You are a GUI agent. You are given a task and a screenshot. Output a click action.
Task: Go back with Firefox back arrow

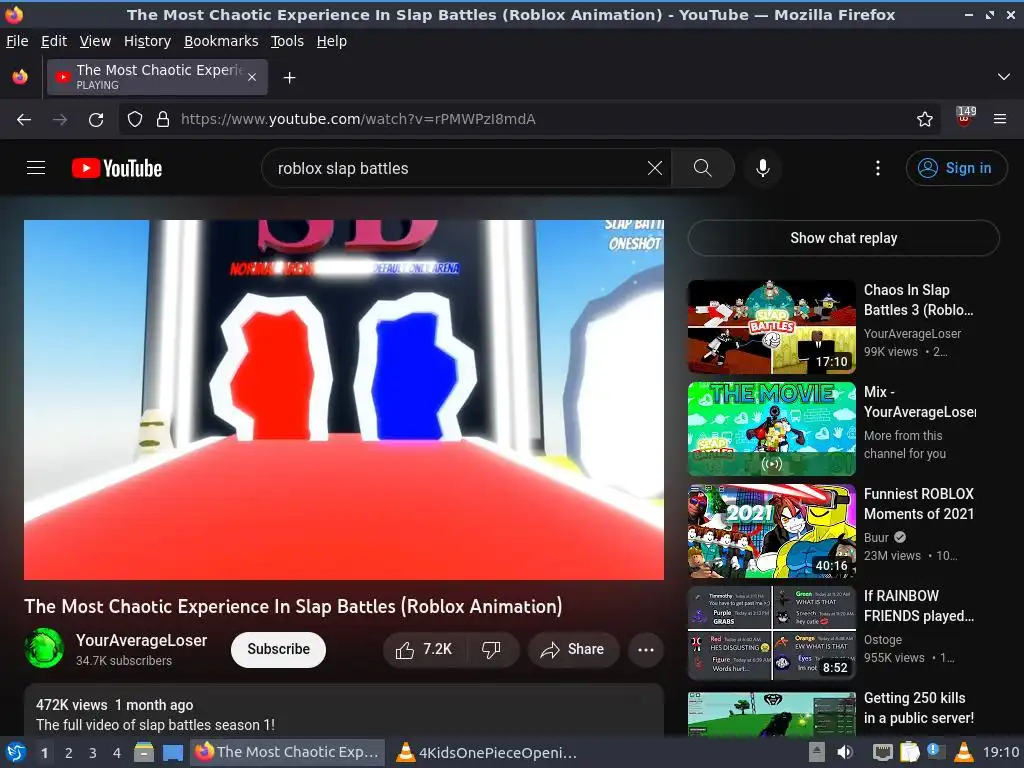point(24,120)
